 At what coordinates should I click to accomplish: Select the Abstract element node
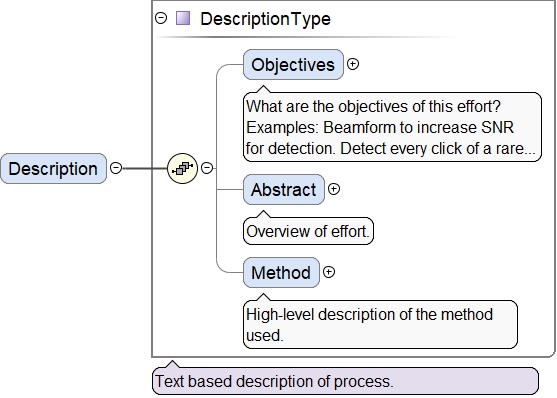(x=284, y=189)
